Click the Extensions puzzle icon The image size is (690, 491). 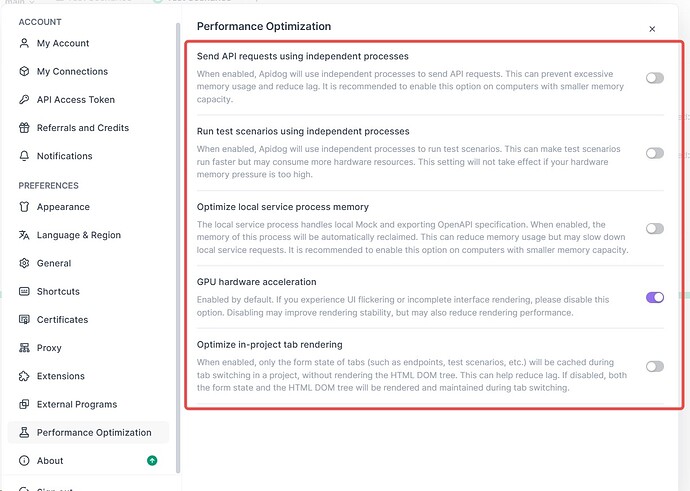[24, 376]
